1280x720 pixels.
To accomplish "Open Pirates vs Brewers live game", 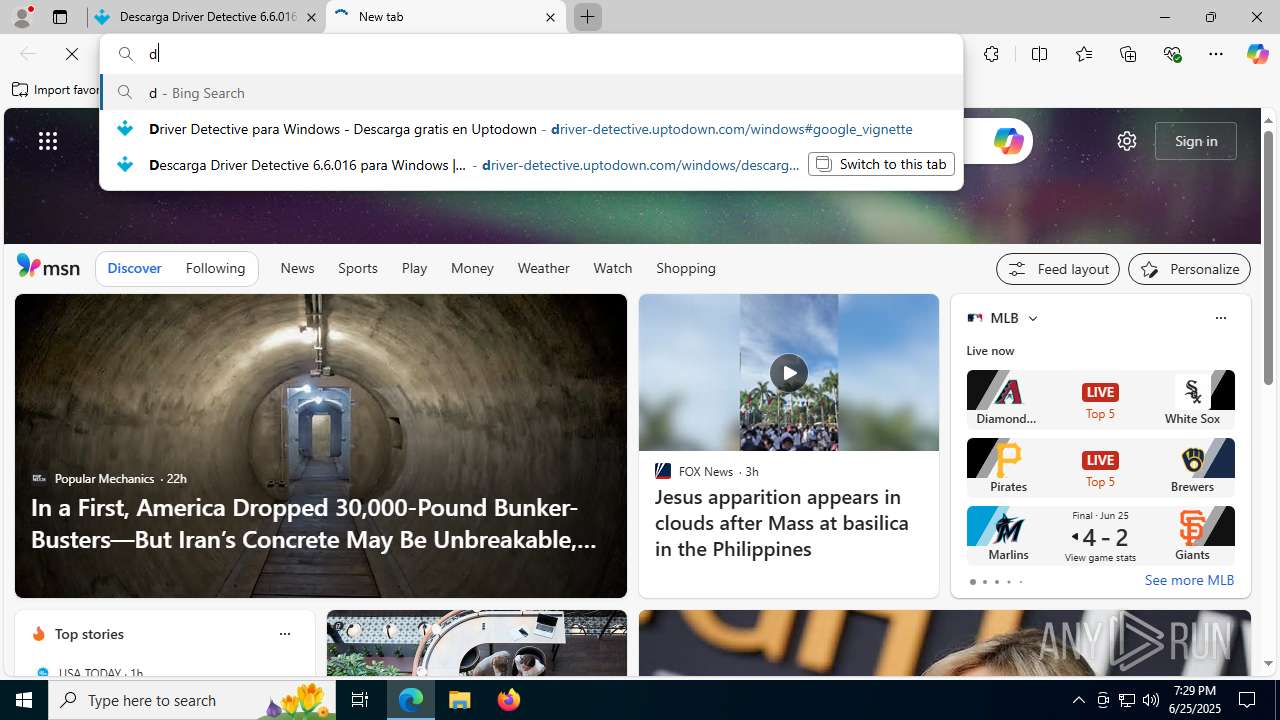I will [x=1100, y=467].
